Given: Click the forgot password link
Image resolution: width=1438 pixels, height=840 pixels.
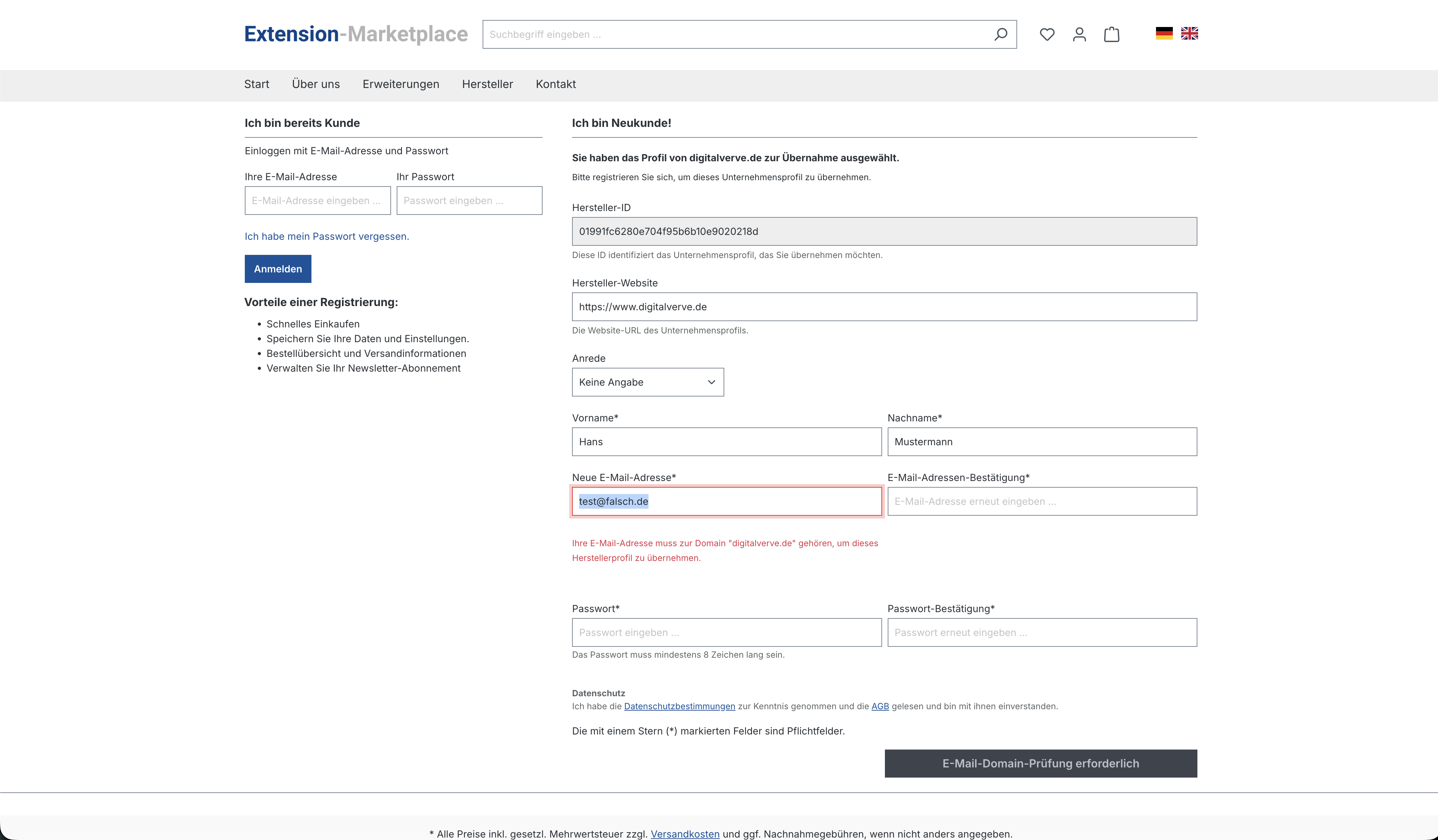Looking at the screenshot, I should tap(327, 236).
